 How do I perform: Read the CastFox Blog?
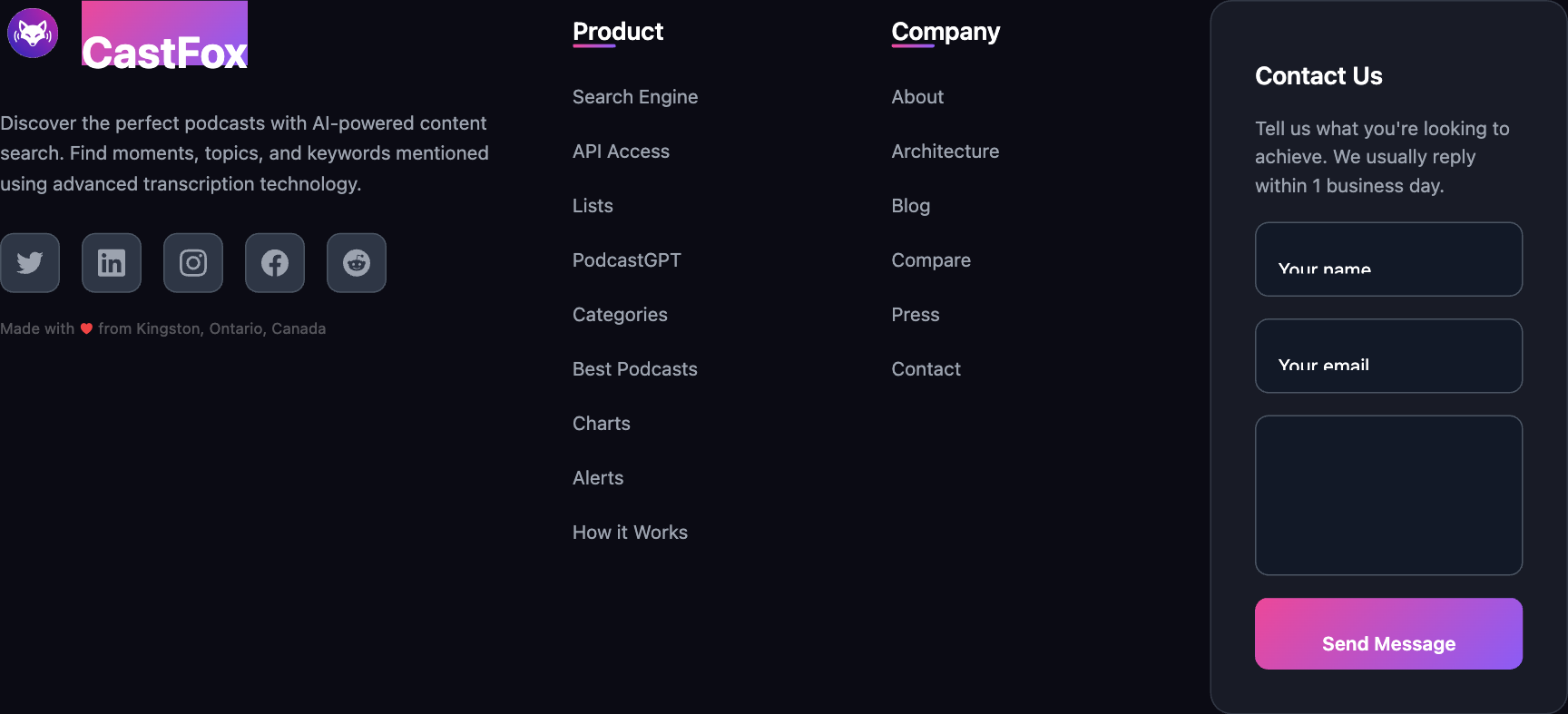tap(910, 206)
